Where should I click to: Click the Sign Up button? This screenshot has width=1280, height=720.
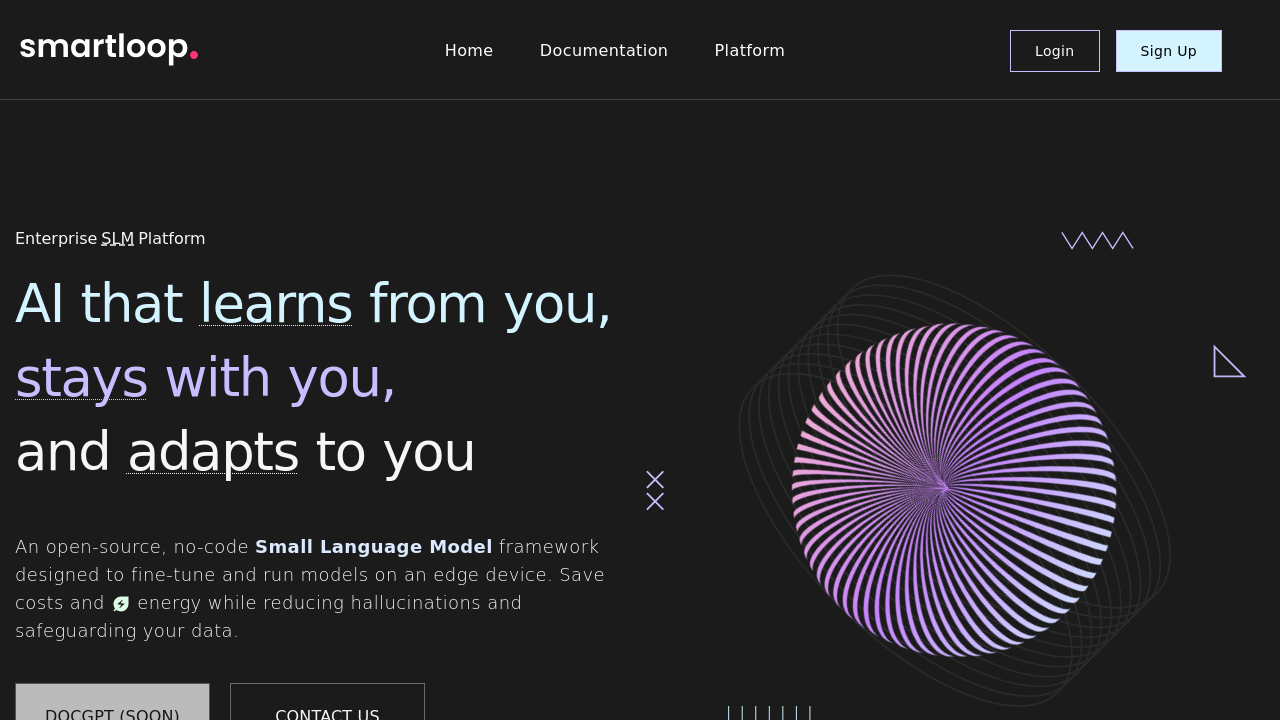[1168, 50]
